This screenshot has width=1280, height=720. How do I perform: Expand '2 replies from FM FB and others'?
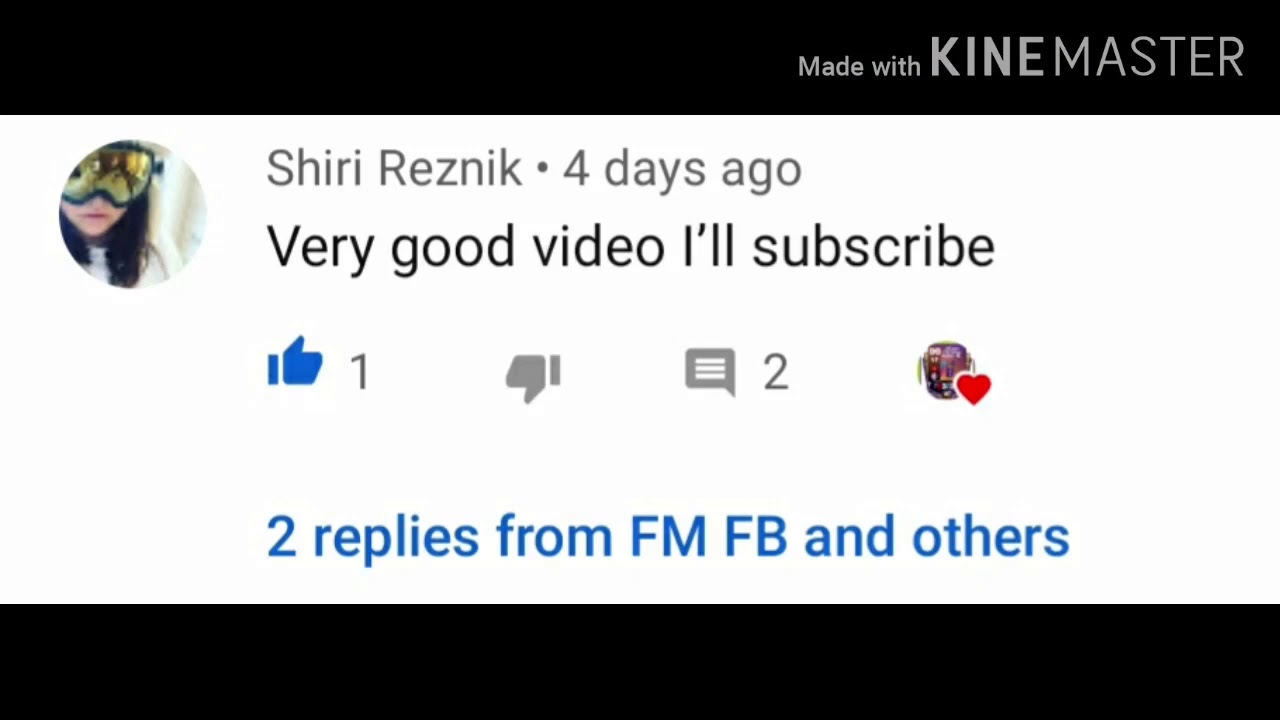(x=668, y=537)
